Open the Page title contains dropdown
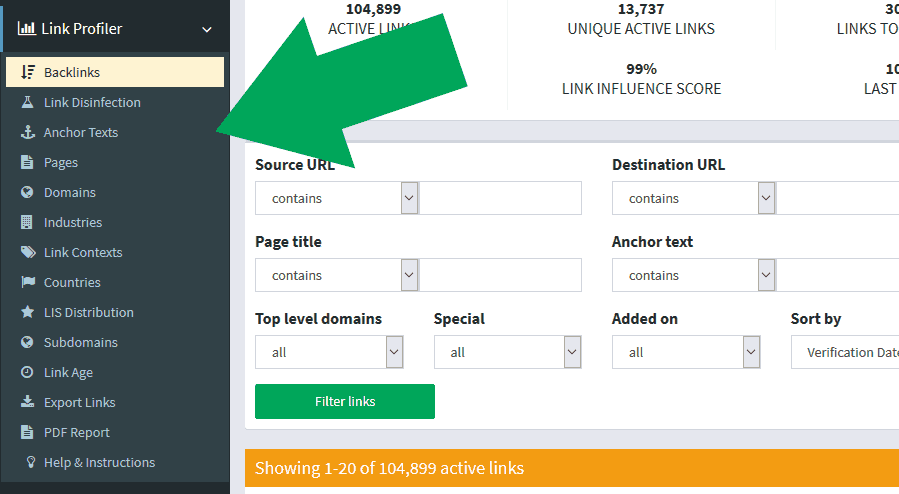 [x=337, y=275]
